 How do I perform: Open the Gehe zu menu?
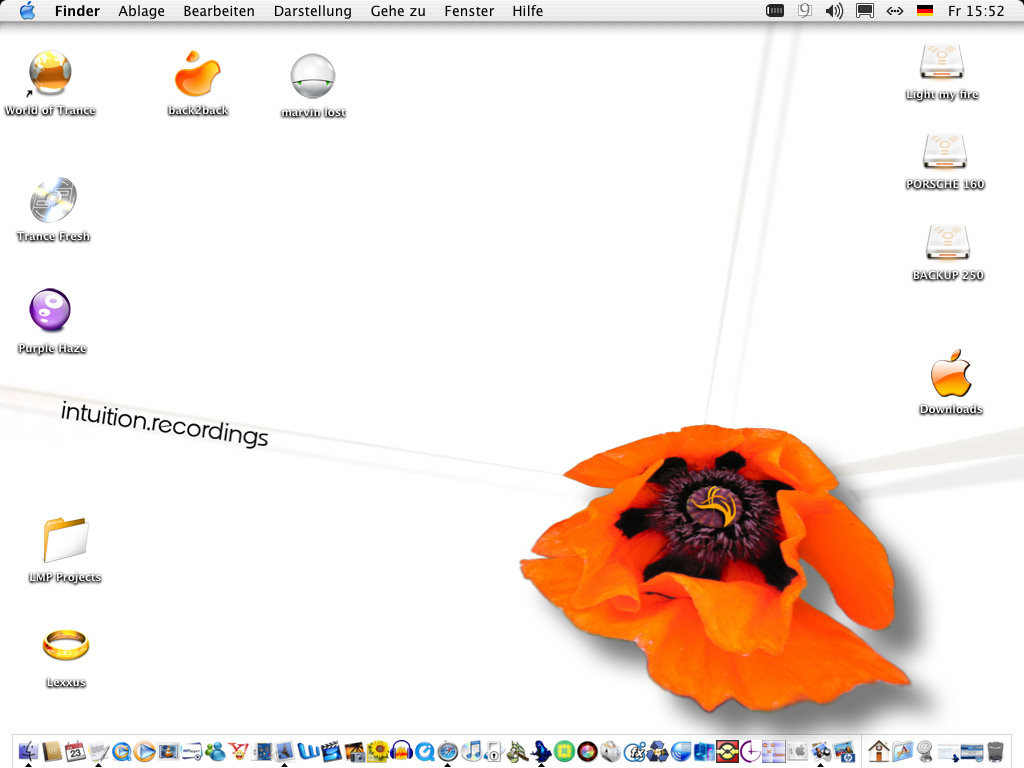click(398, 11)
